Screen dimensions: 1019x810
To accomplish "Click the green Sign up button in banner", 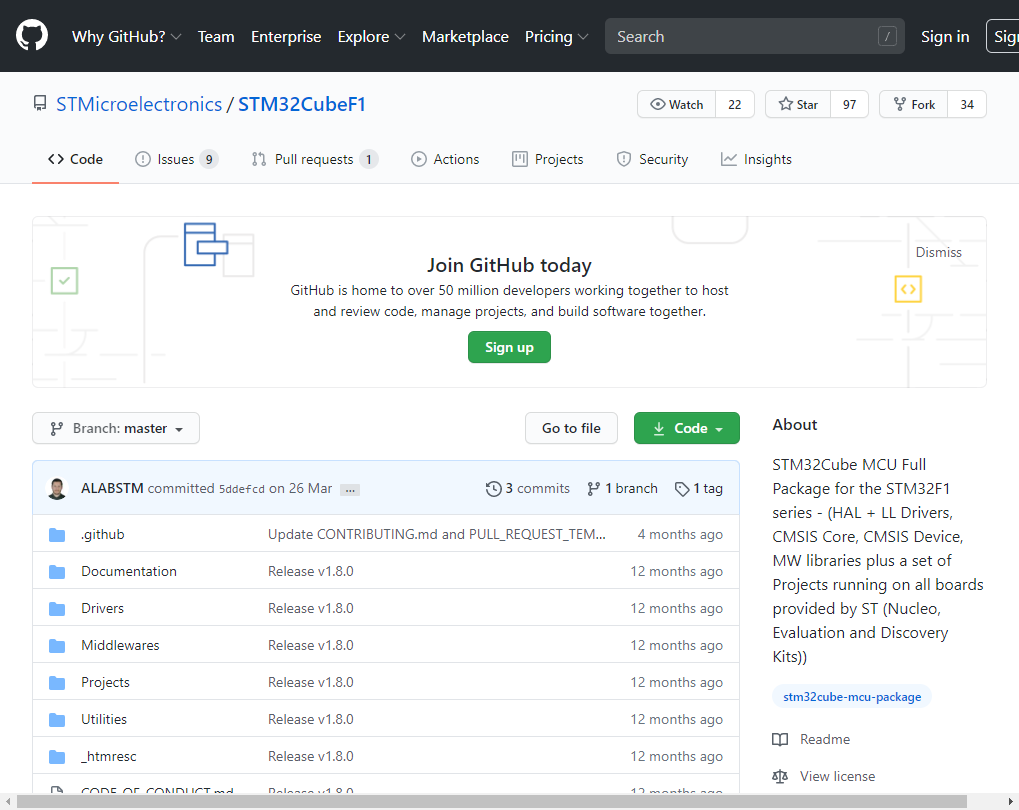I will coord(510,347).
